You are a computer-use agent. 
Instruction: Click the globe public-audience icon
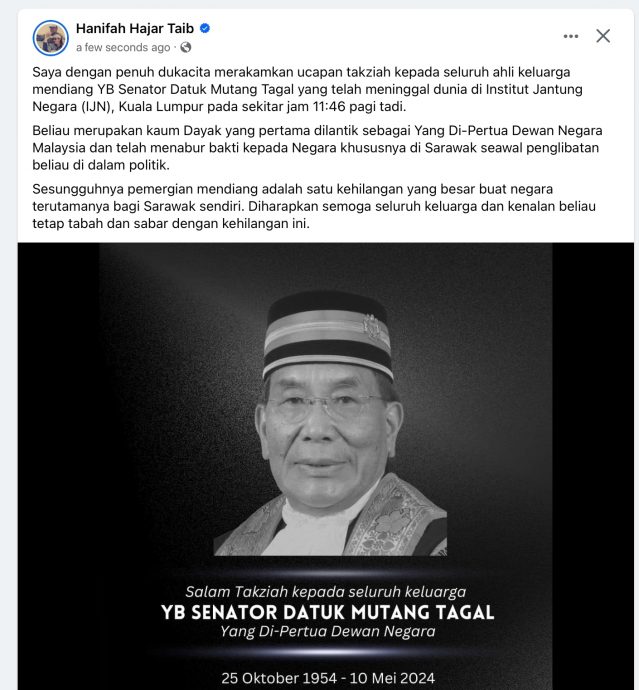tap(186, 47)
